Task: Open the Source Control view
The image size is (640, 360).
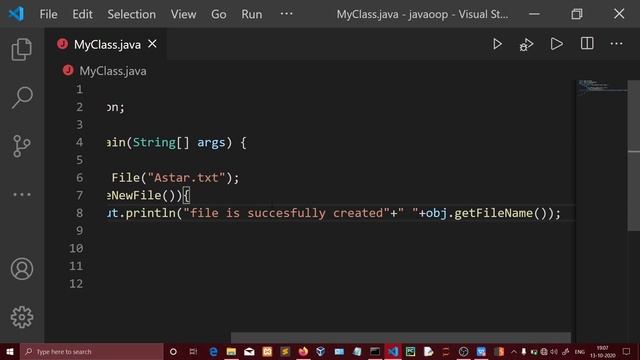Action: point(22,146)
